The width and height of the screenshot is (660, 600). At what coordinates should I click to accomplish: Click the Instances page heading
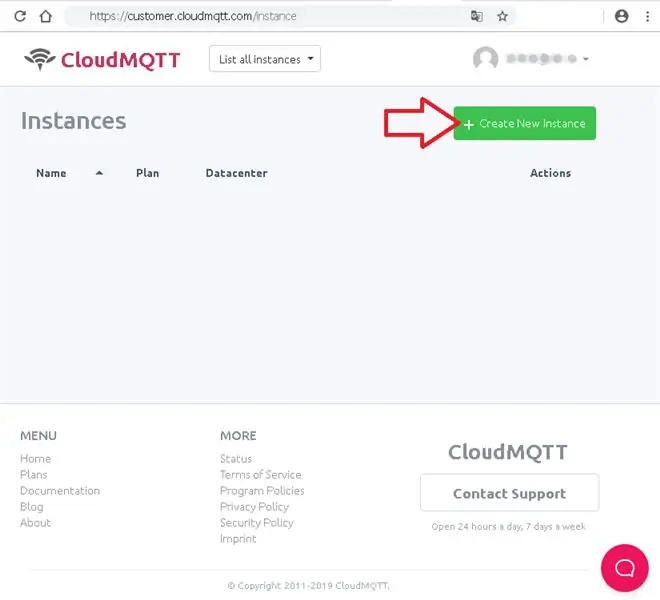click(x=73, y=120)
